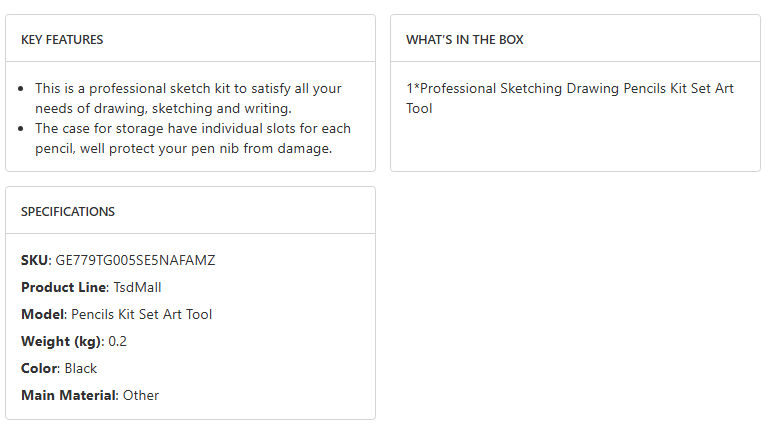This screenshot has height=432, width=775.
Task: Click the WHAT'S IN THE BOX heading
Action: click(464, 40)
